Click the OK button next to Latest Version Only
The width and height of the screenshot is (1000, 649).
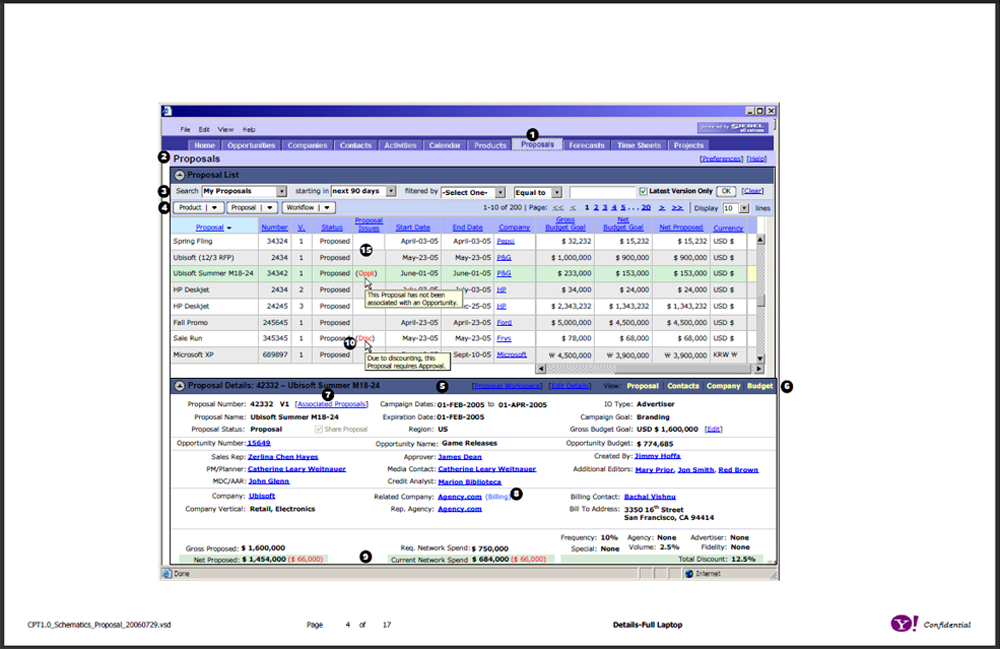pos(726,190)
